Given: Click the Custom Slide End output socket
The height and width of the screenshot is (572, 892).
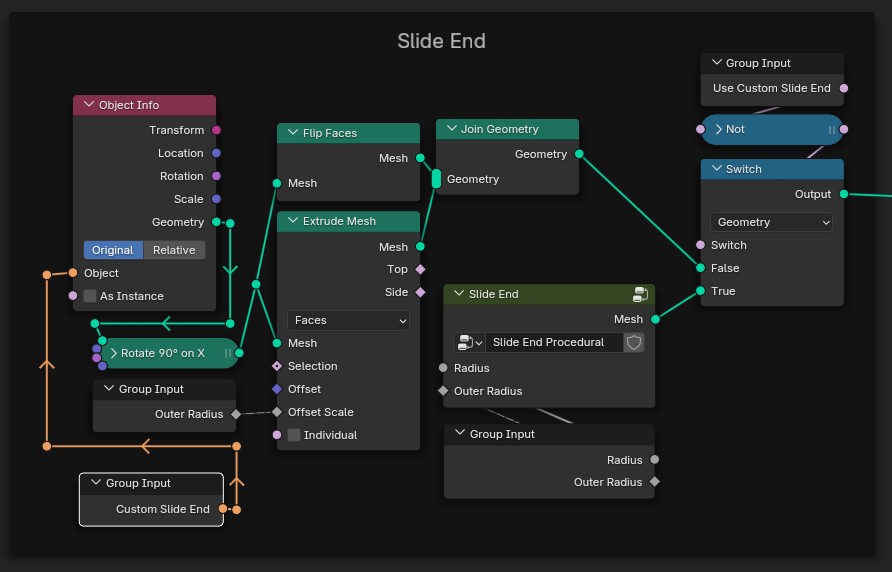Looking at the screenshot, I should 223,509.
